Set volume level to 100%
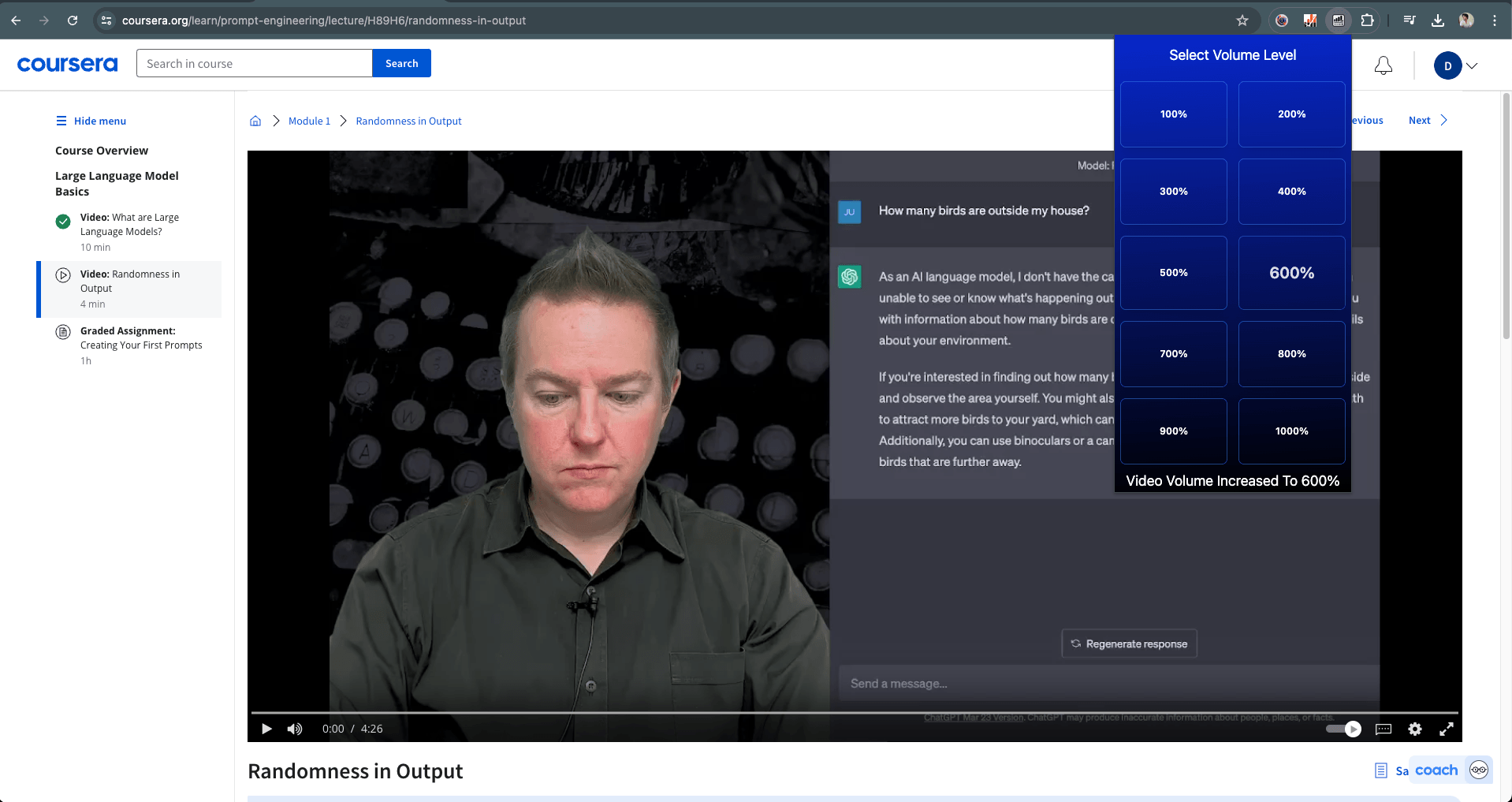The image size is (1512, 802). [1173, 114]
